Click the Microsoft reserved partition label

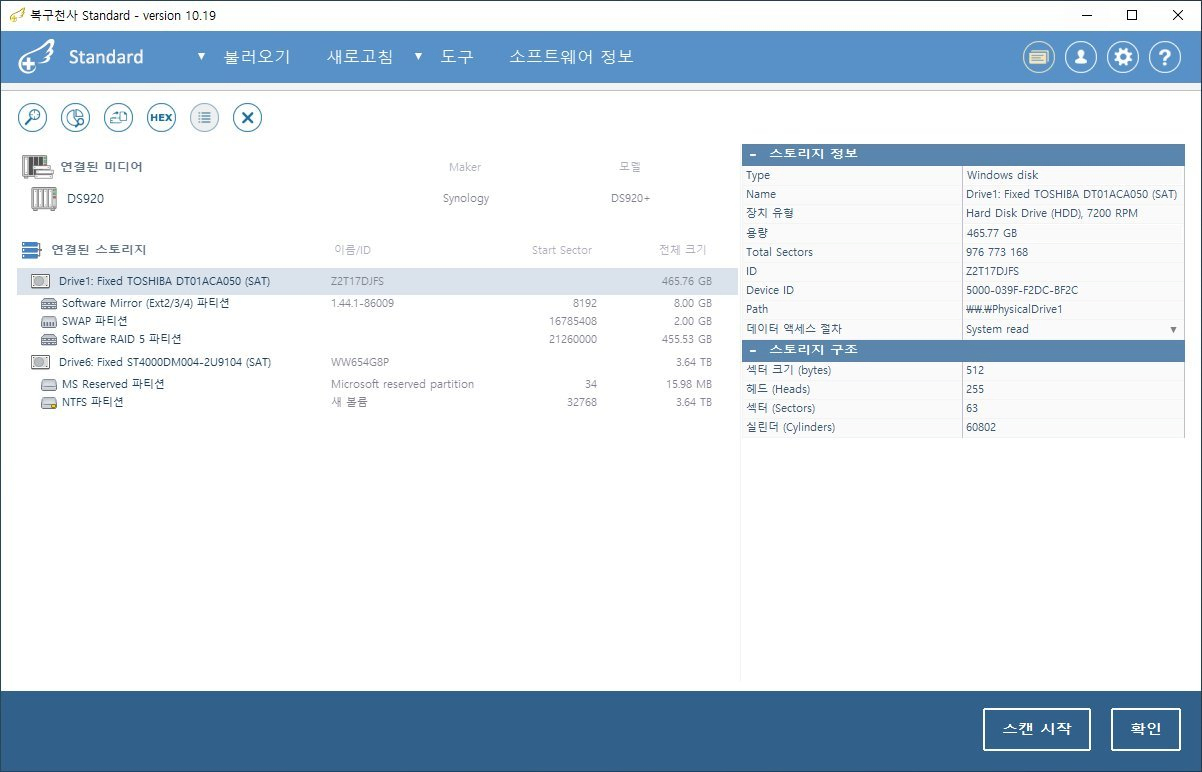(x=402, y=384)
